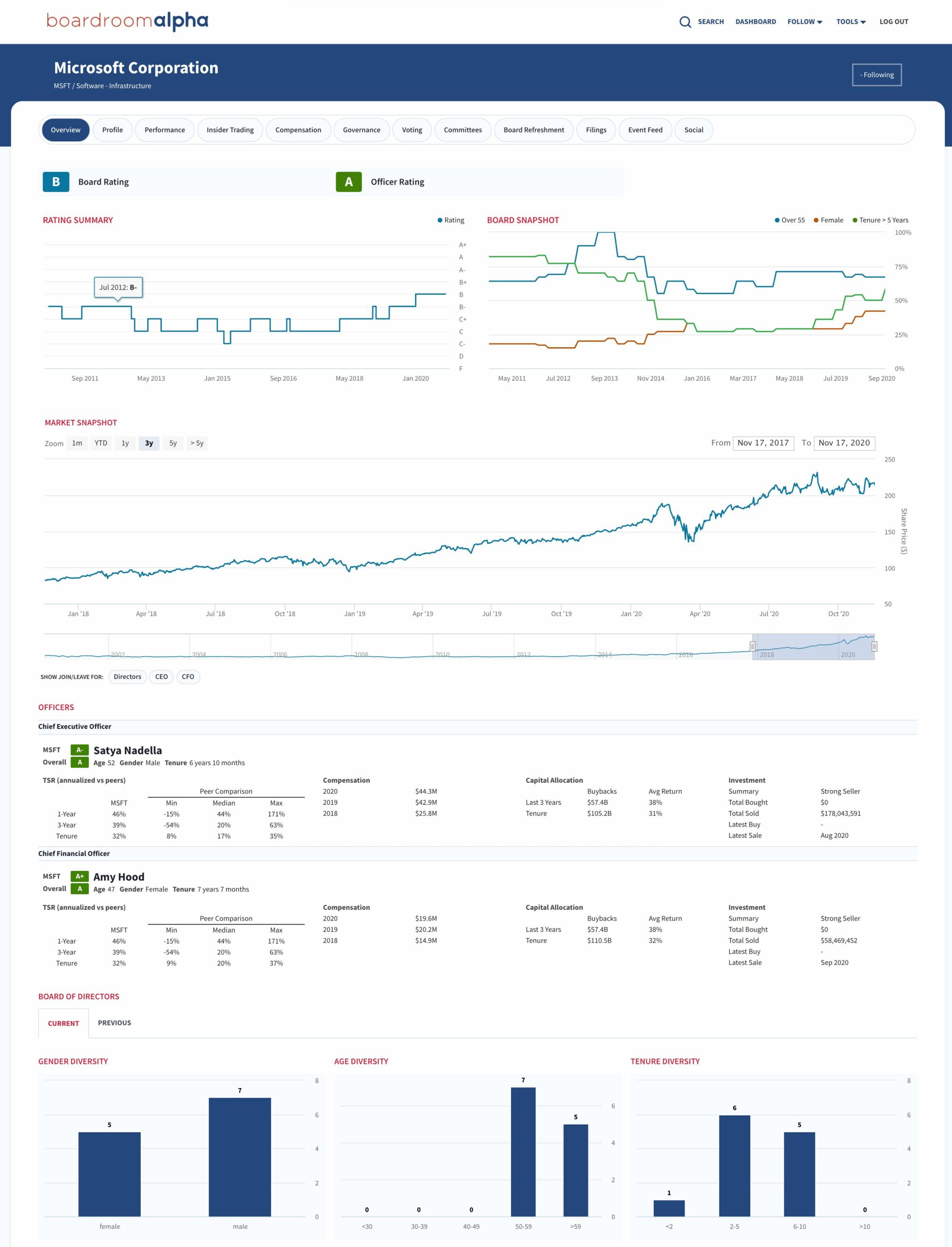The image size is (952, 1247).
Task: Set zoom to 5y
Action: tap(173, 443)
